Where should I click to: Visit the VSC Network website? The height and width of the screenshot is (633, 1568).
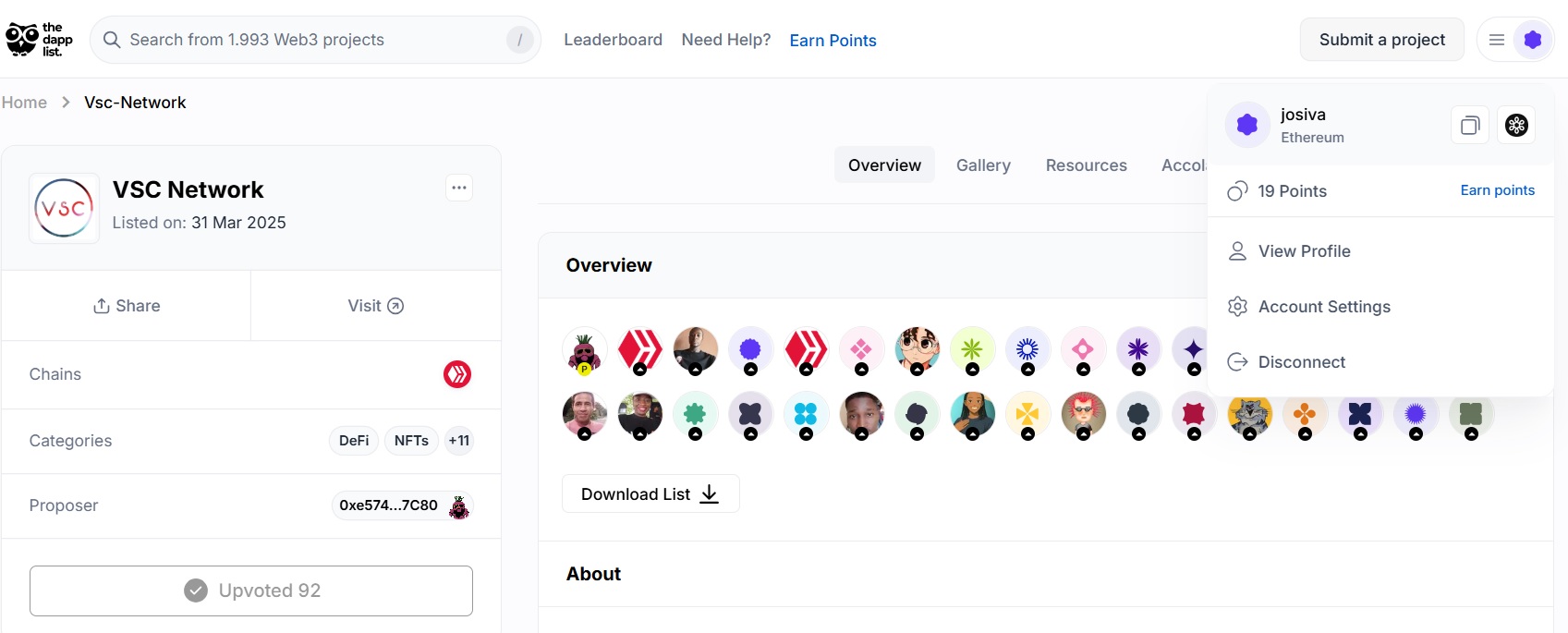(376, 306)
